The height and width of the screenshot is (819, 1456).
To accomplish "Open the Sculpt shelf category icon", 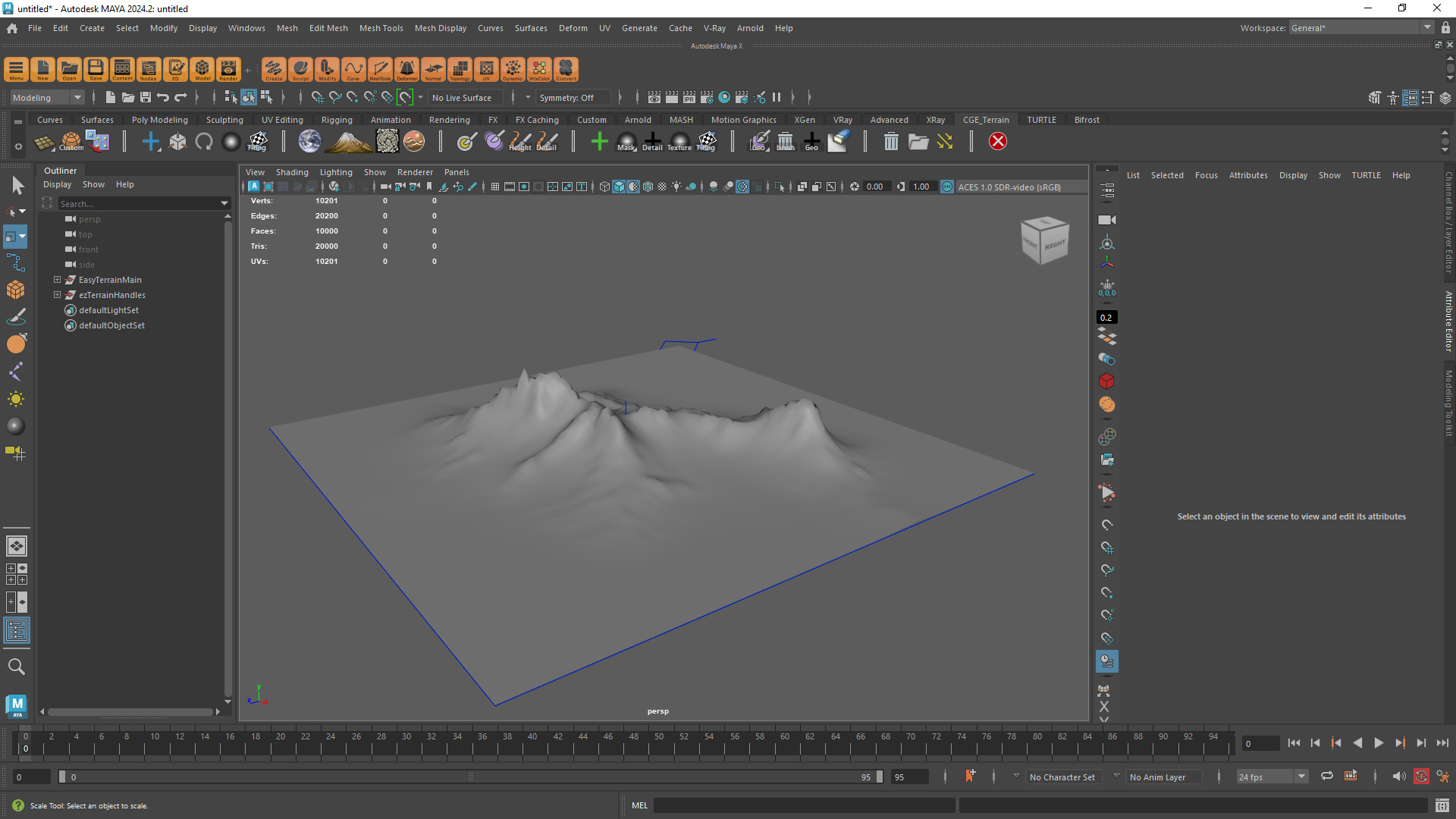I will 300,70.
